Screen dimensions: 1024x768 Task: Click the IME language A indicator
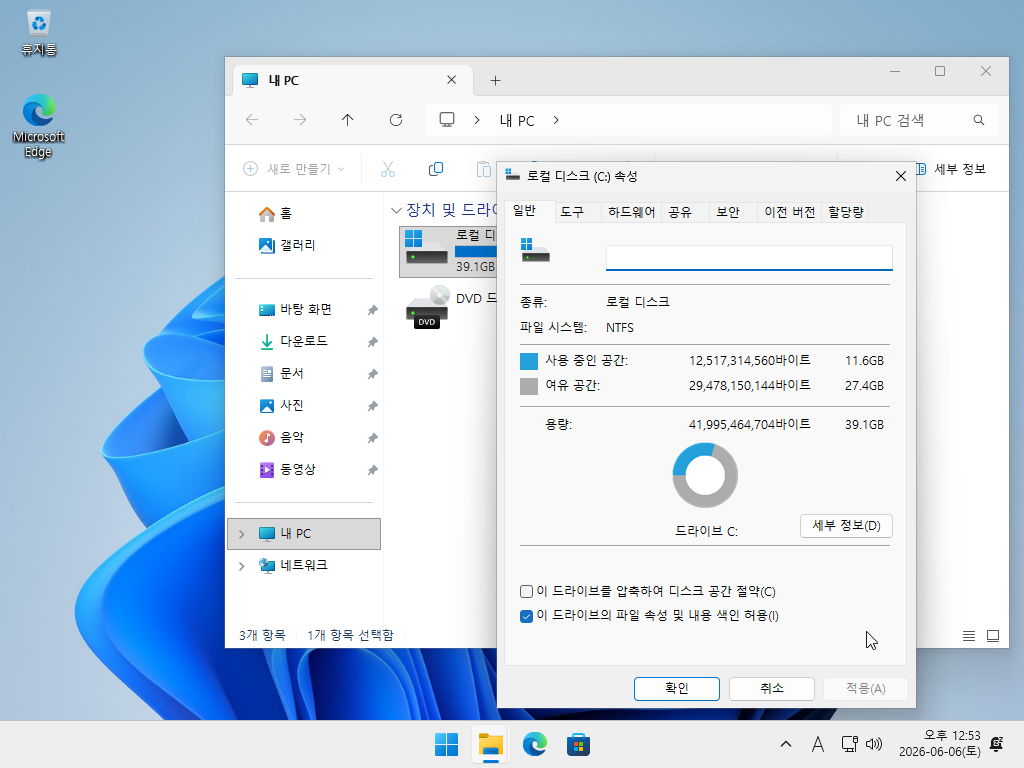[818, 744]
